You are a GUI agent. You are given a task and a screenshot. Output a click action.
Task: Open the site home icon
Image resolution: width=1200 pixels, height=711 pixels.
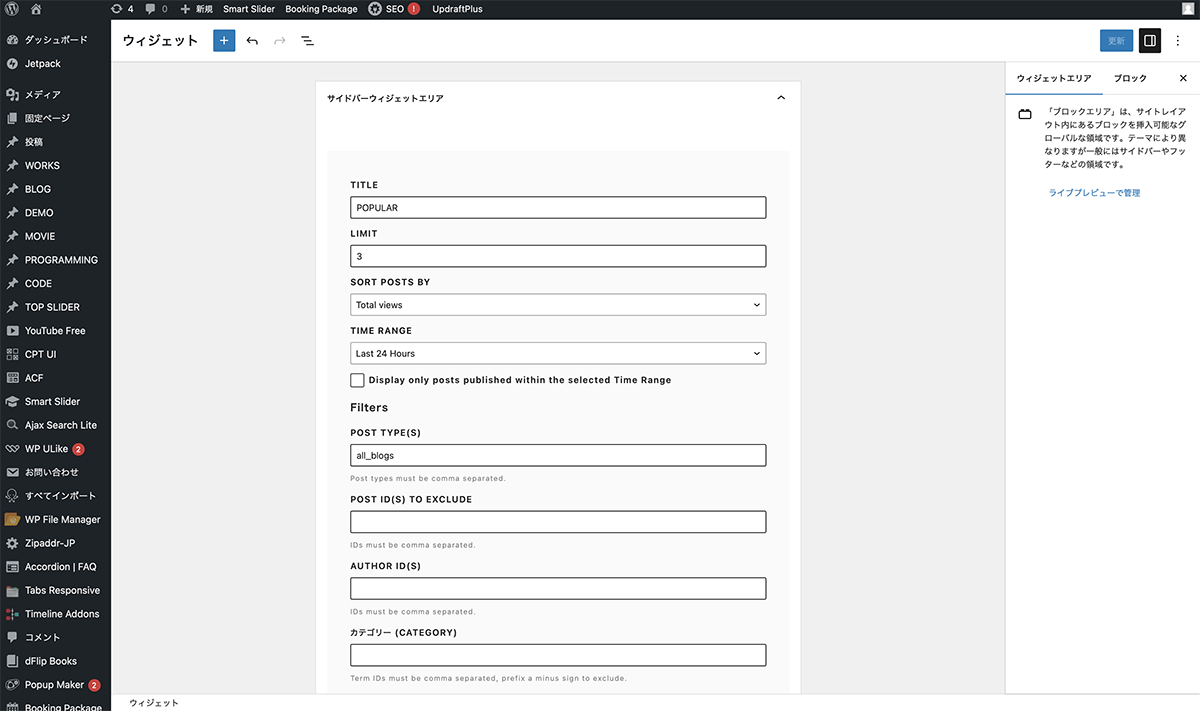tap(36, 9)
